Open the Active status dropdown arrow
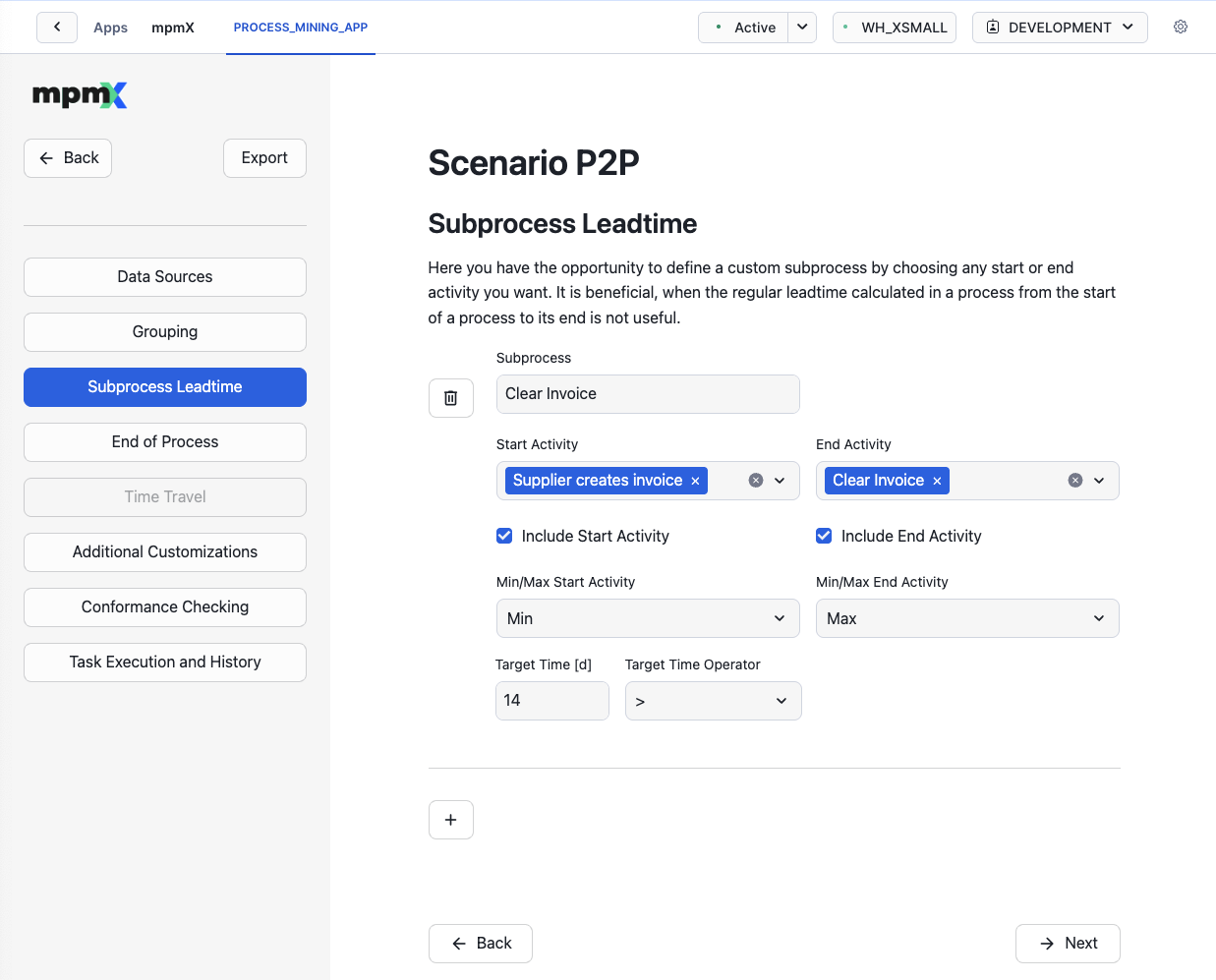This screenshot has height=980, width=1216. 802,28
